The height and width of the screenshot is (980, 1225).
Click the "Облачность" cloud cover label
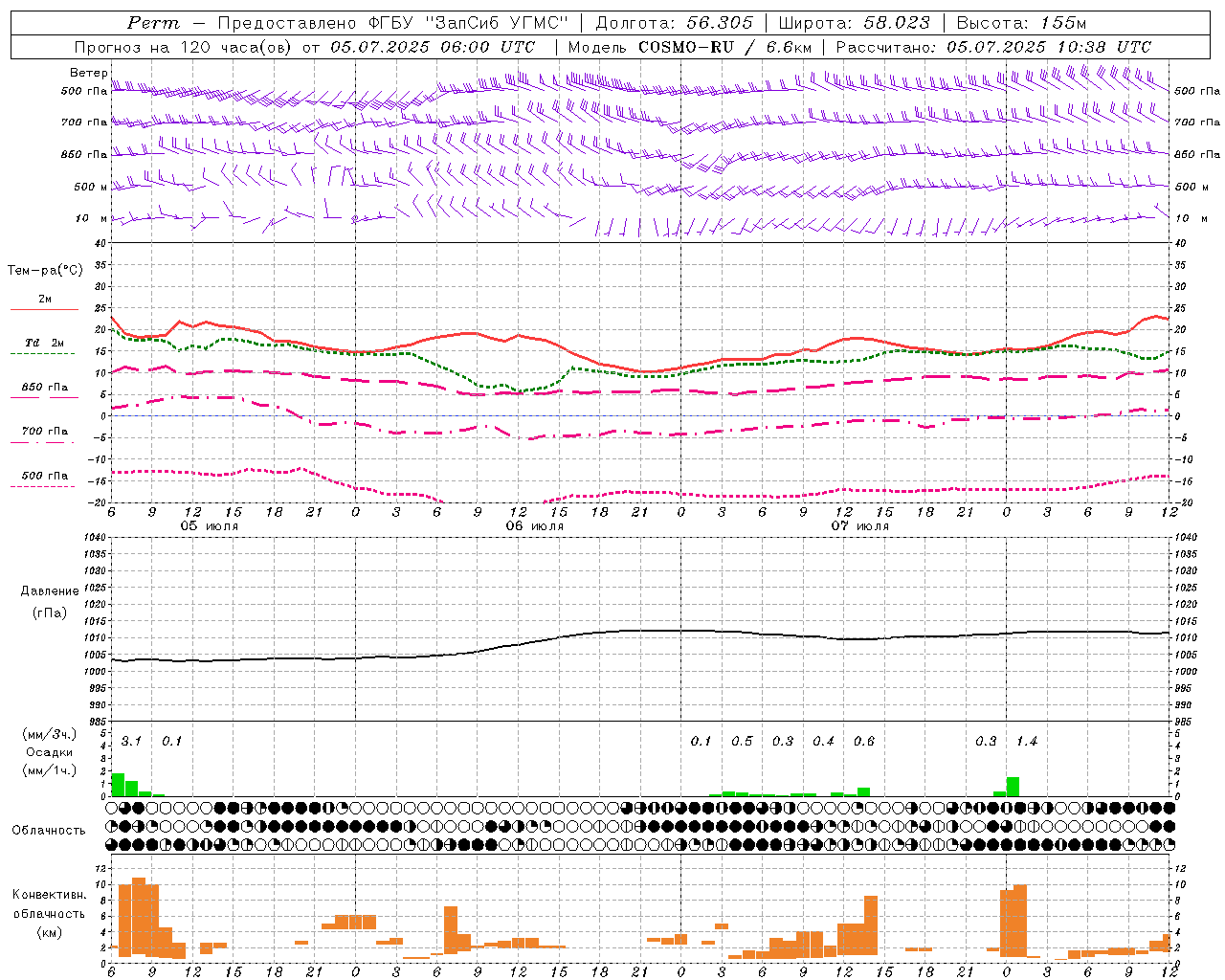click(x=48, y=830)
